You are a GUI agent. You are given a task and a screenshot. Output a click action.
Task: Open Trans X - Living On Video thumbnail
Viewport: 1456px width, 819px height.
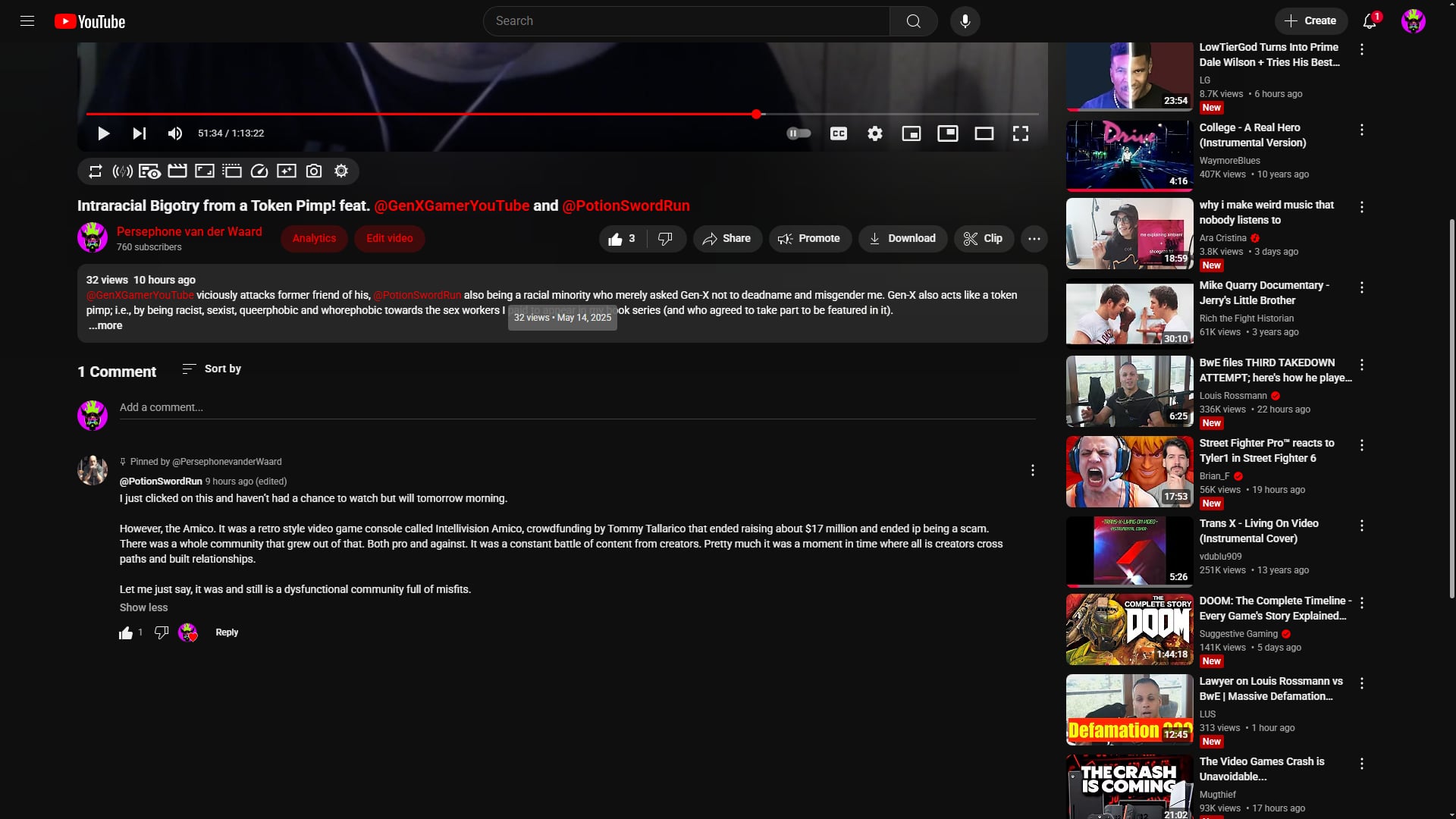pos(1129,553)
